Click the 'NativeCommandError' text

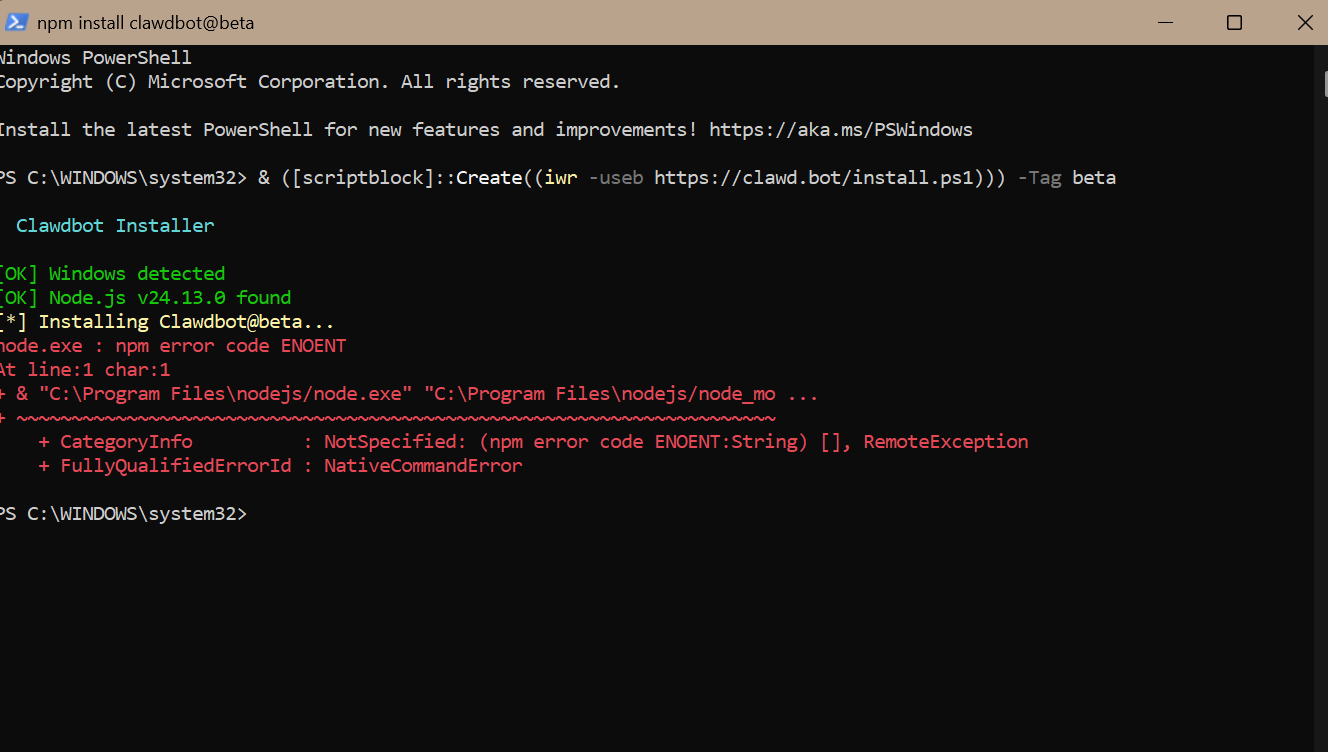pos(422,466)
